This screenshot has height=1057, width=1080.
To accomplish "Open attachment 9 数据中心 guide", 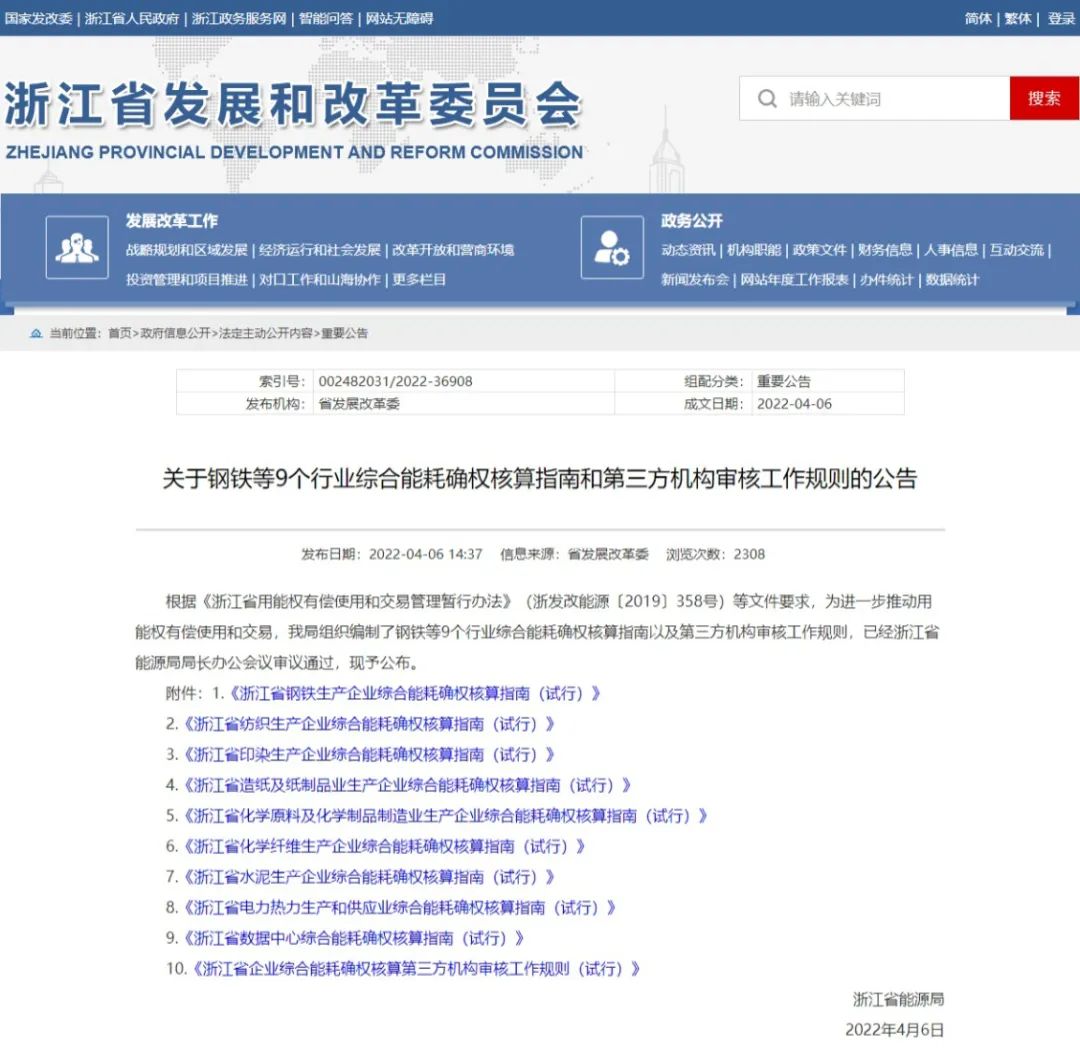I will [354, 939].
